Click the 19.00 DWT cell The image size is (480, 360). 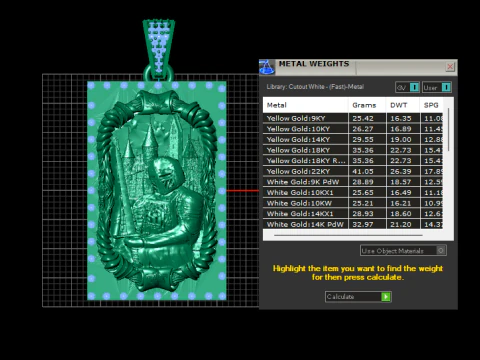403,139
